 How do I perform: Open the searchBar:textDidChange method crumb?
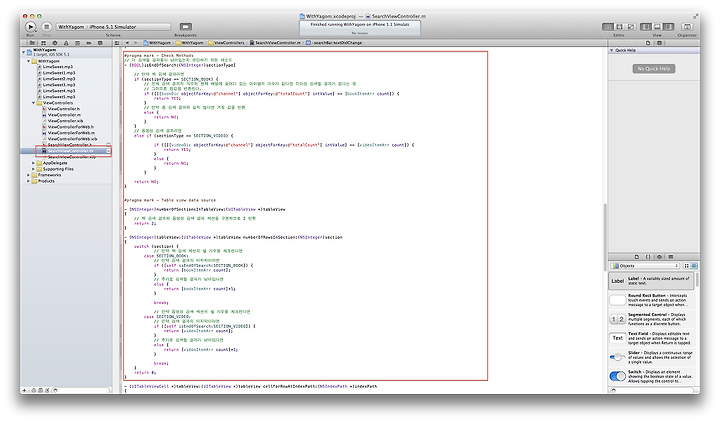pyautogui.click(x=334, y=43)
